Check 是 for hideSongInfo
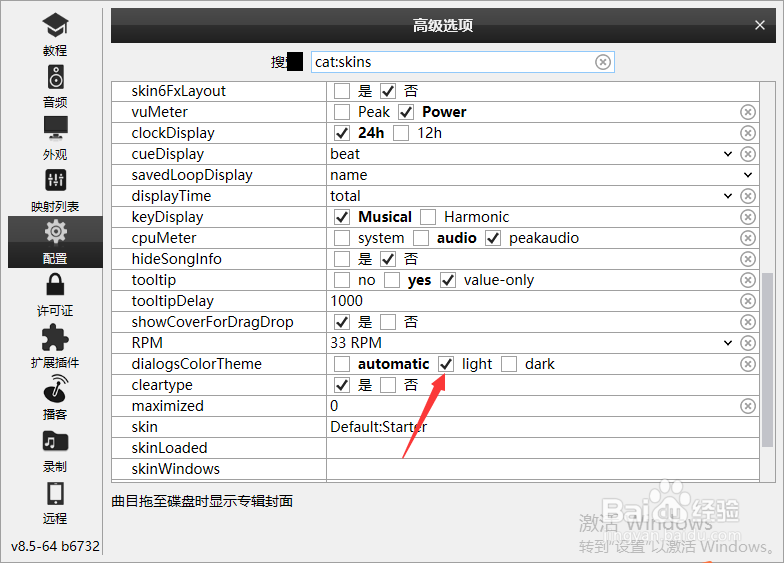This screenshot has height=563, width=784. click(342, 259)
